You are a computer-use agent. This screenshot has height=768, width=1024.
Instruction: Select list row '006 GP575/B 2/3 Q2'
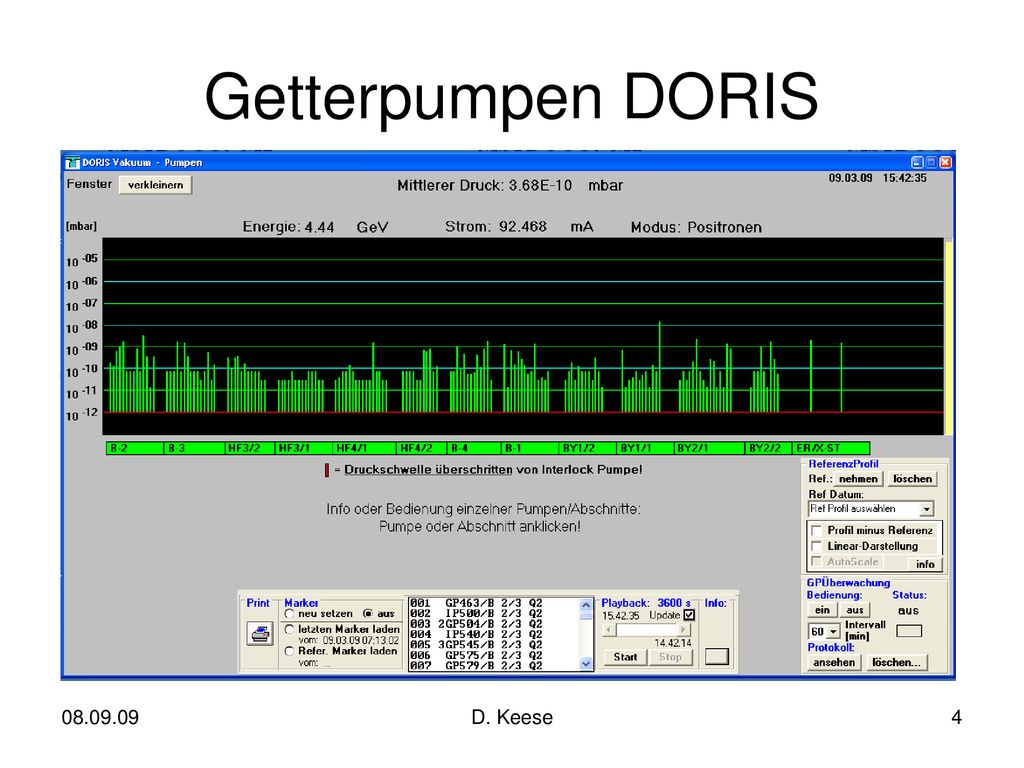[x=476, y=655]
